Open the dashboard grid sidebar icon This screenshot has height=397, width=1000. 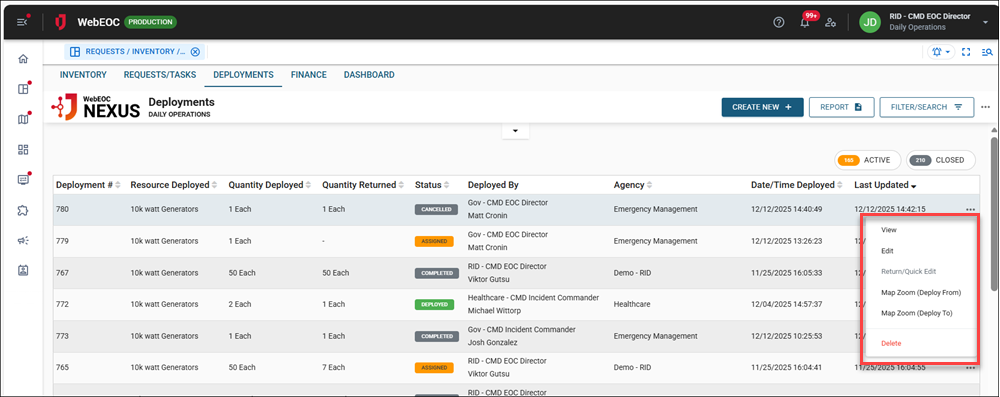23,149
